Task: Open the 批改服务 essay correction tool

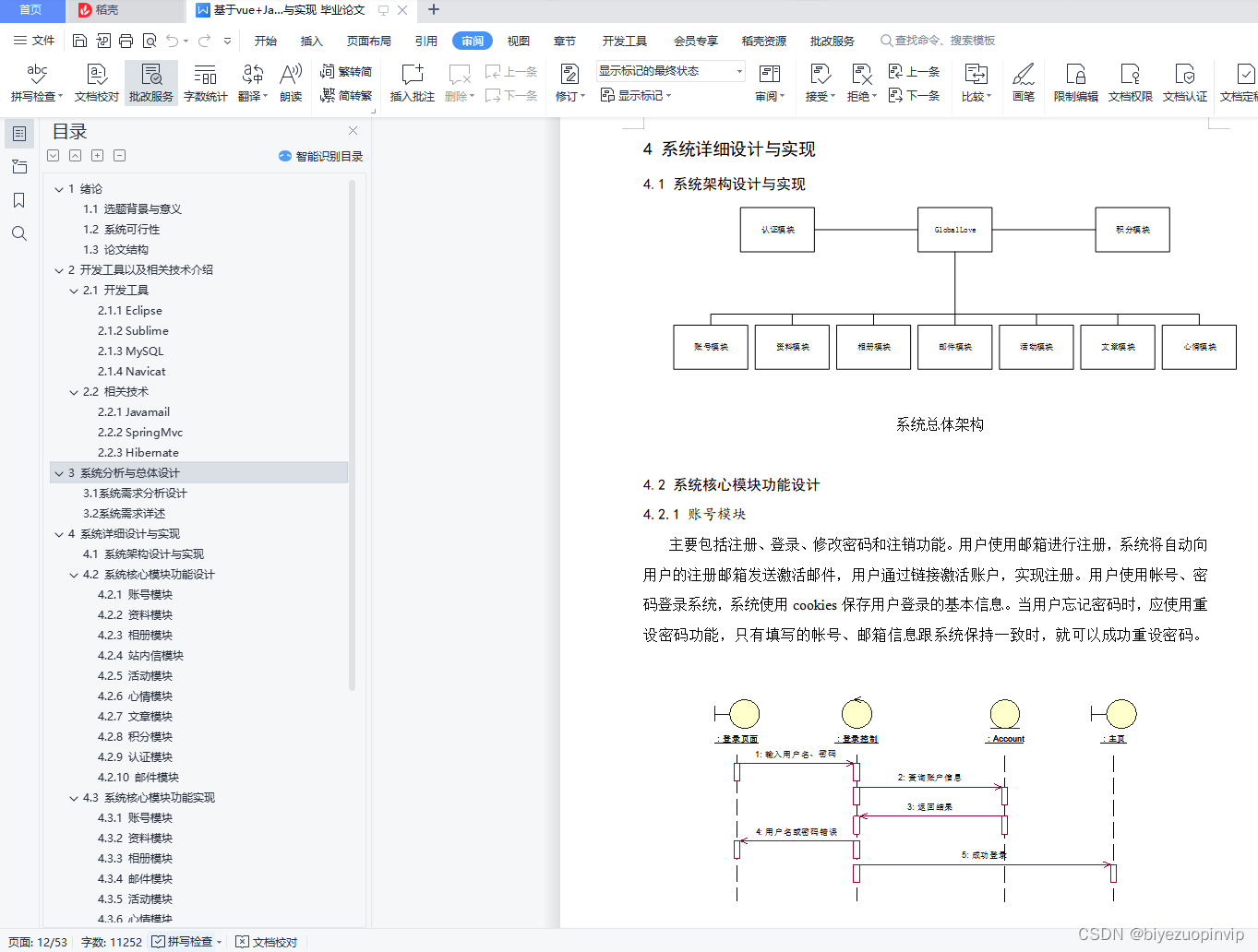Action: click(x=151, y=83)
